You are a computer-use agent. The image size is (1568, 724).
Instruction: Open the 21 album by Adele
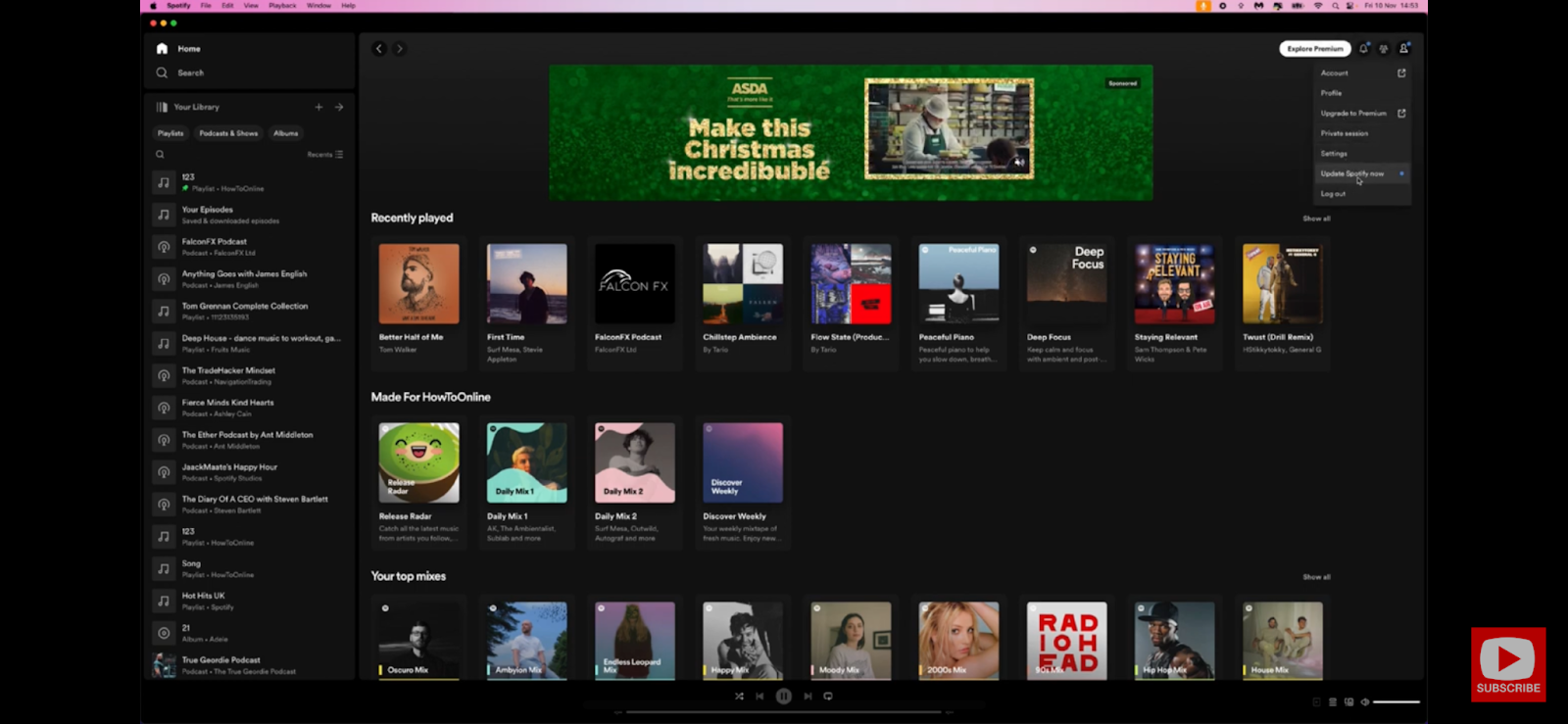(249, 633)
